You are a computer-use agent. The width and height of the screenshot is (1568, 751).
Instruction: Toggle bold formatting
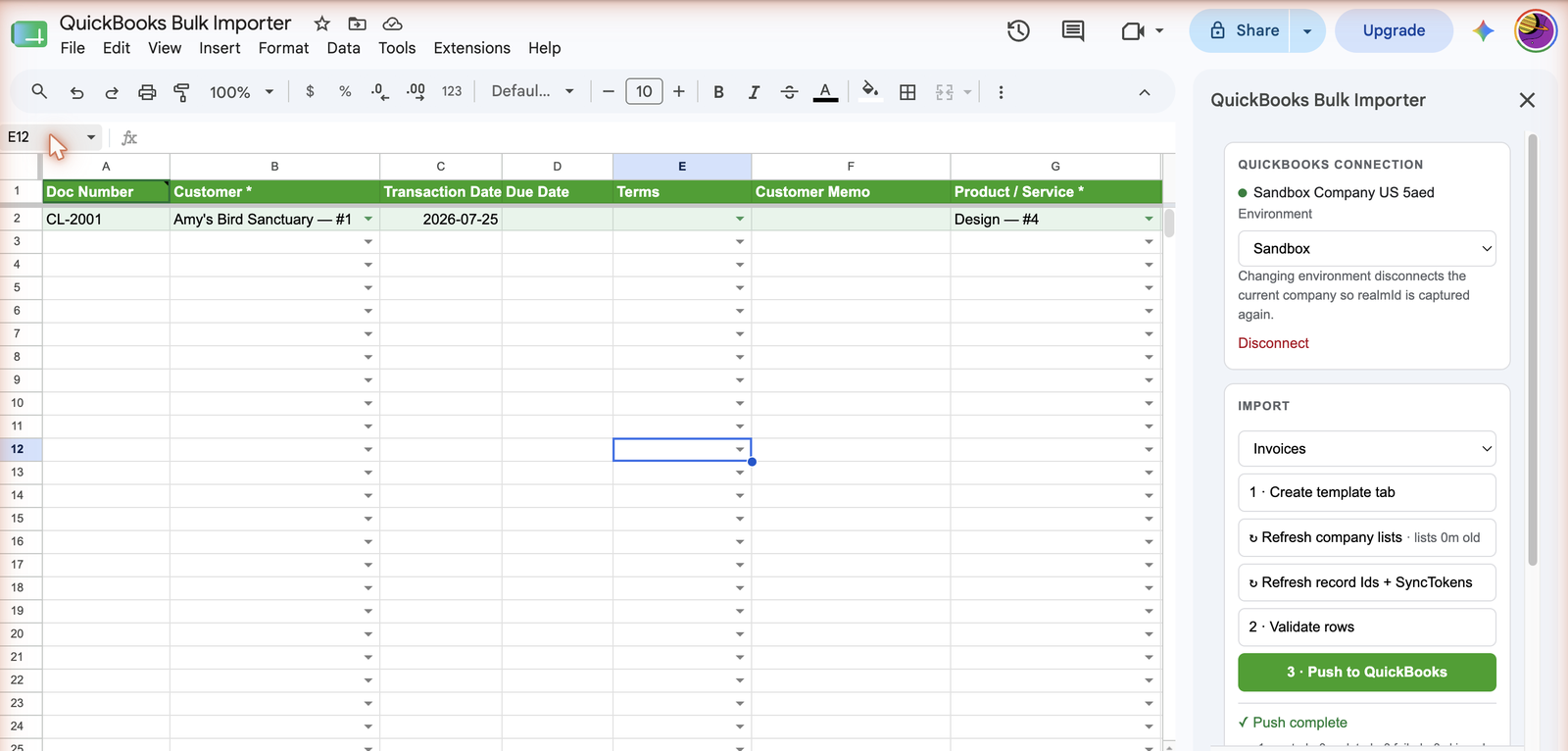(718, 91)
